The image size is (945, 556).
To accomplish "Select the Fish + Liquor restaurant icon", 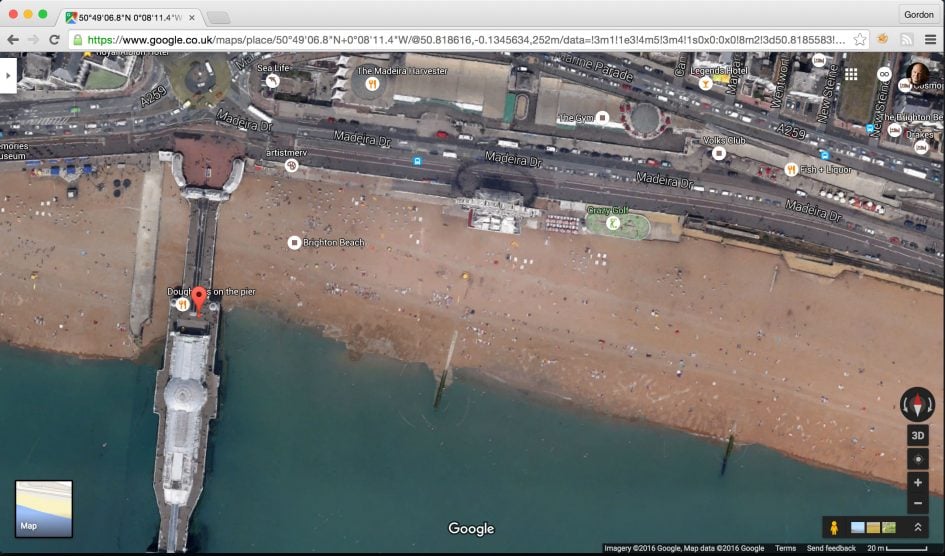I will point(791,170).
